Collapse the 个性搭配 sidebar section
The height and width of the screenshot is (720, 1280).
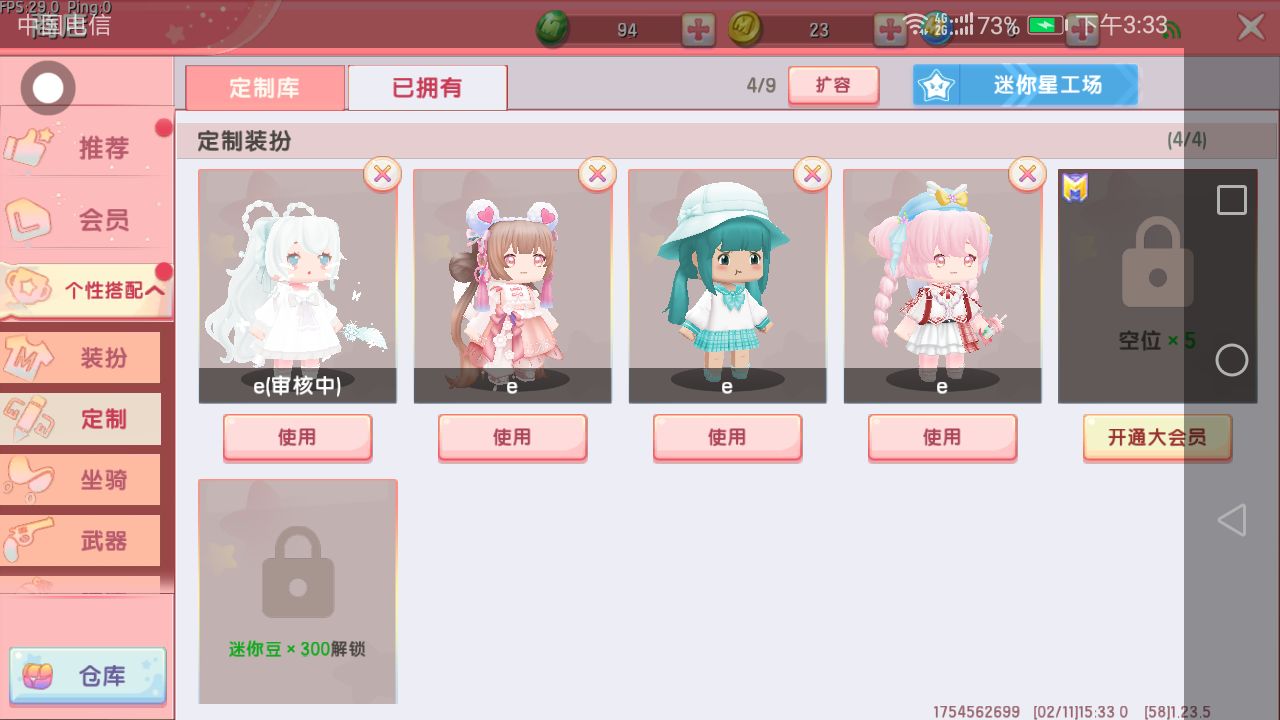point(87,291)
